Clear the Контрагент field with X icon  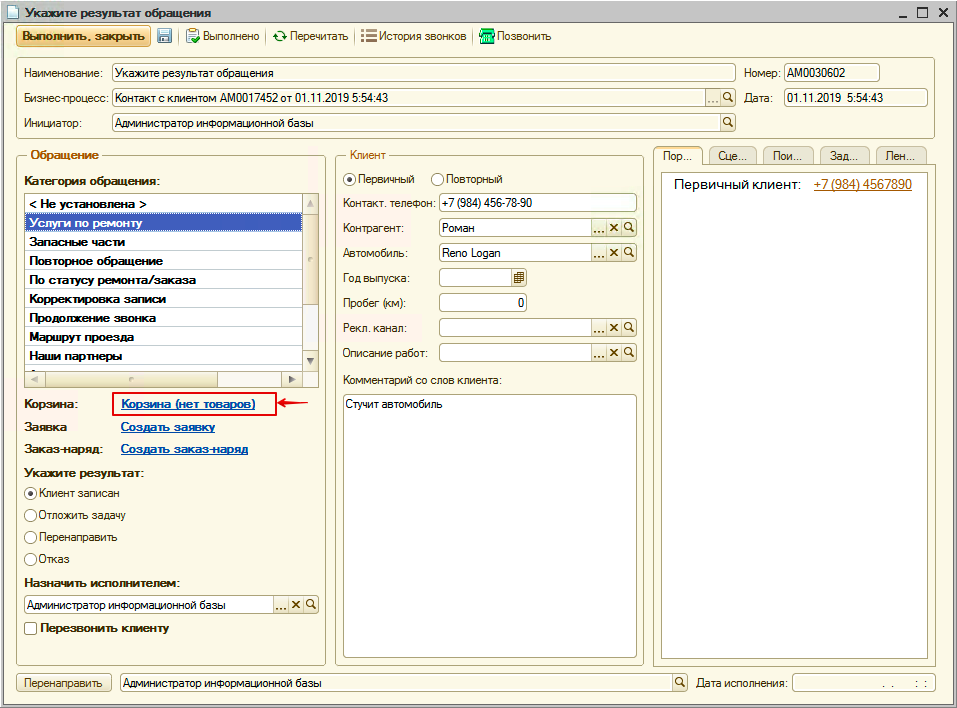click(x=614, y=228)
